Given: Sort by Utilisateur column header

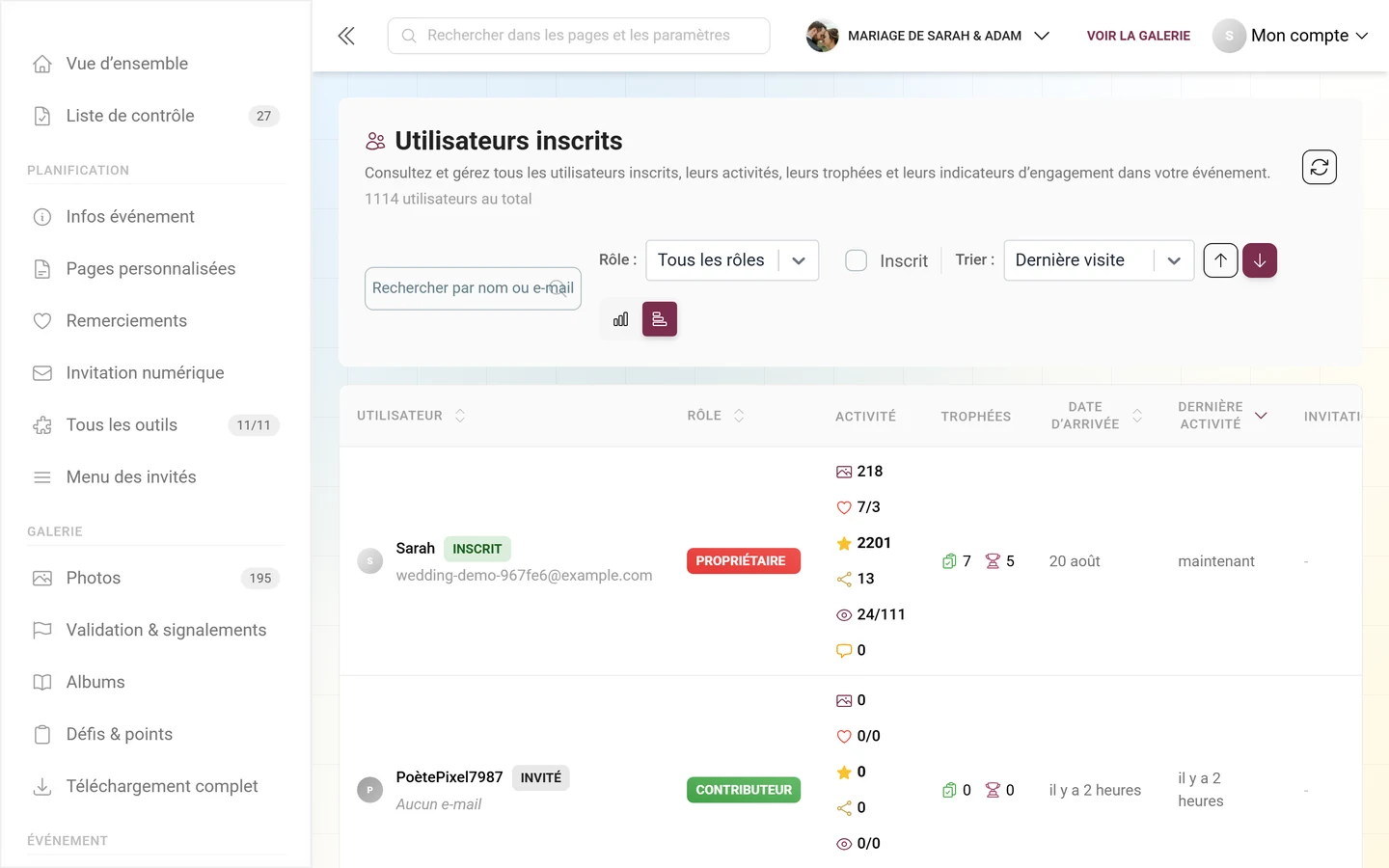Looking at the screenshot, I should click(x=411, y=416).
